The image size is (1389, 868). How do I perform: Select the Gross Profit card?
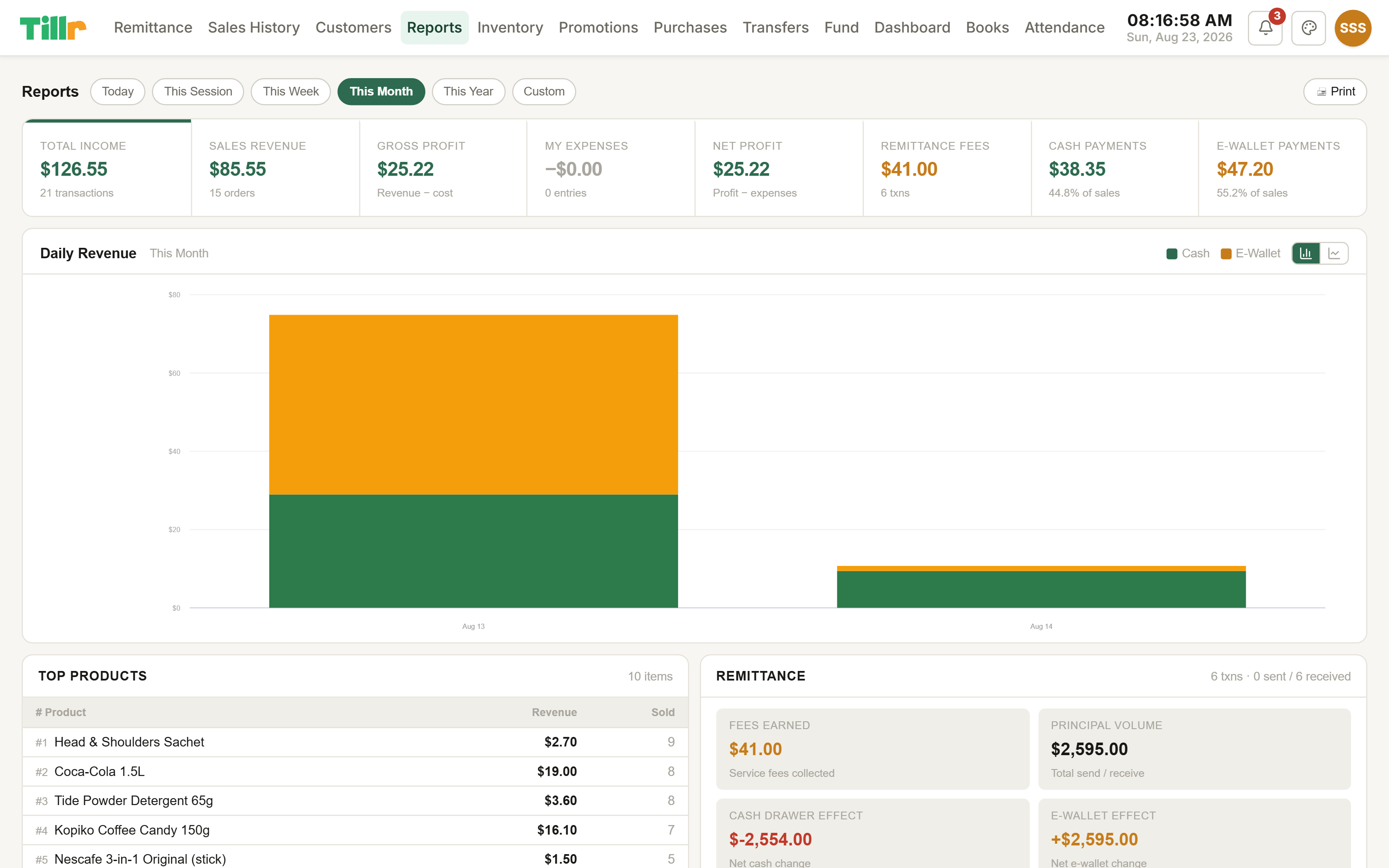[443, 168]
